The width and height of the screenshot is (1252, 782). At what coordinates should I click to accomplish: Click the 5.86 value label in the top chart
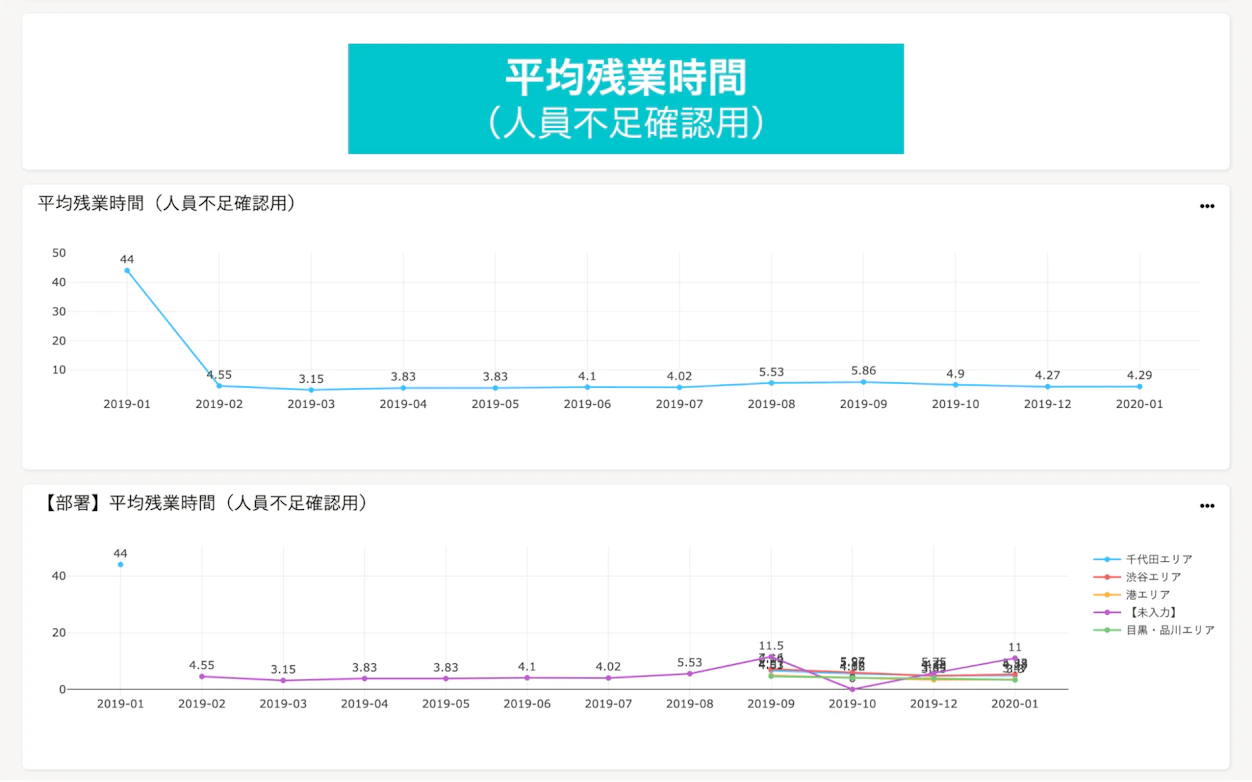pyautogui.click(x=863, y=371)
